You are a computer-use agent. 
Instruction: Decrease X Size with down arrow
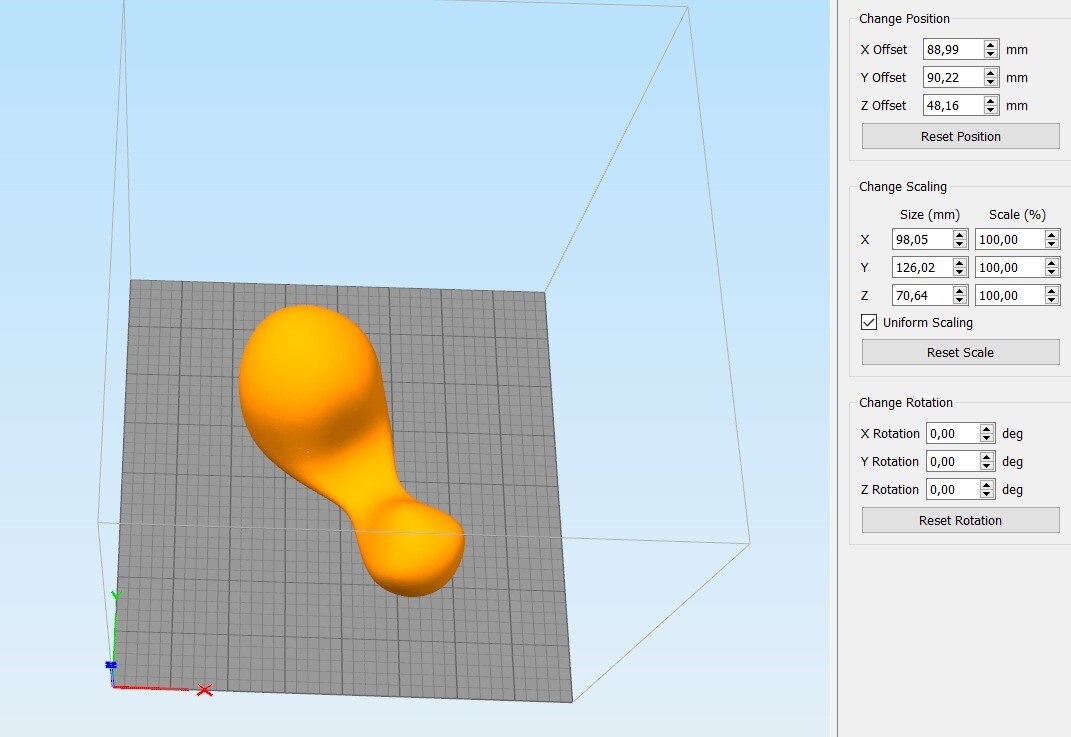coord(960,244)
